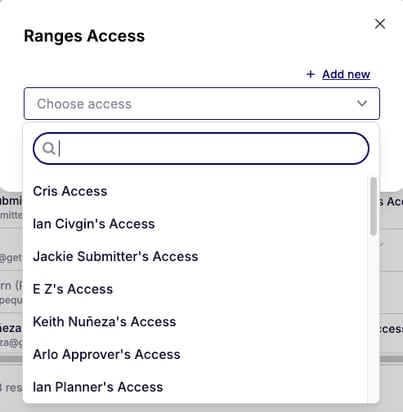The height and width of the screenshot is (412, 403).
Task: Collapse the dropdown using its chevron arrow
Action: point(362,104)
